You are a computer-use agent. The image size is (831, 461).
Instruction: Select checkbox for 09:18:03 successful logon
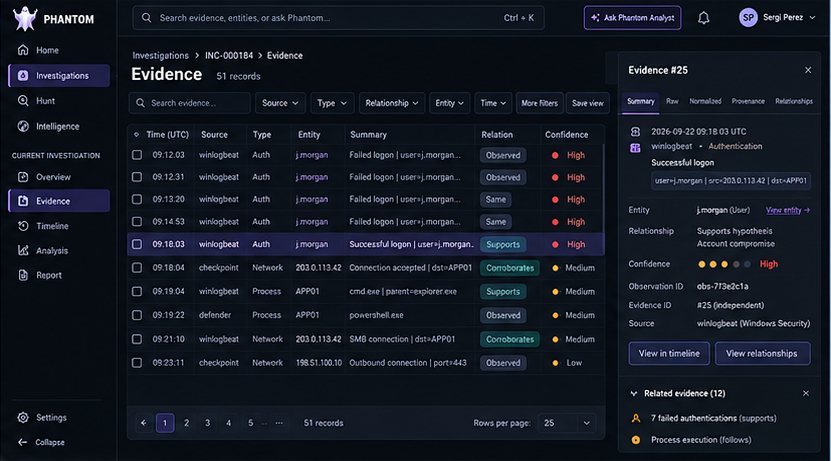pos(137,244)
